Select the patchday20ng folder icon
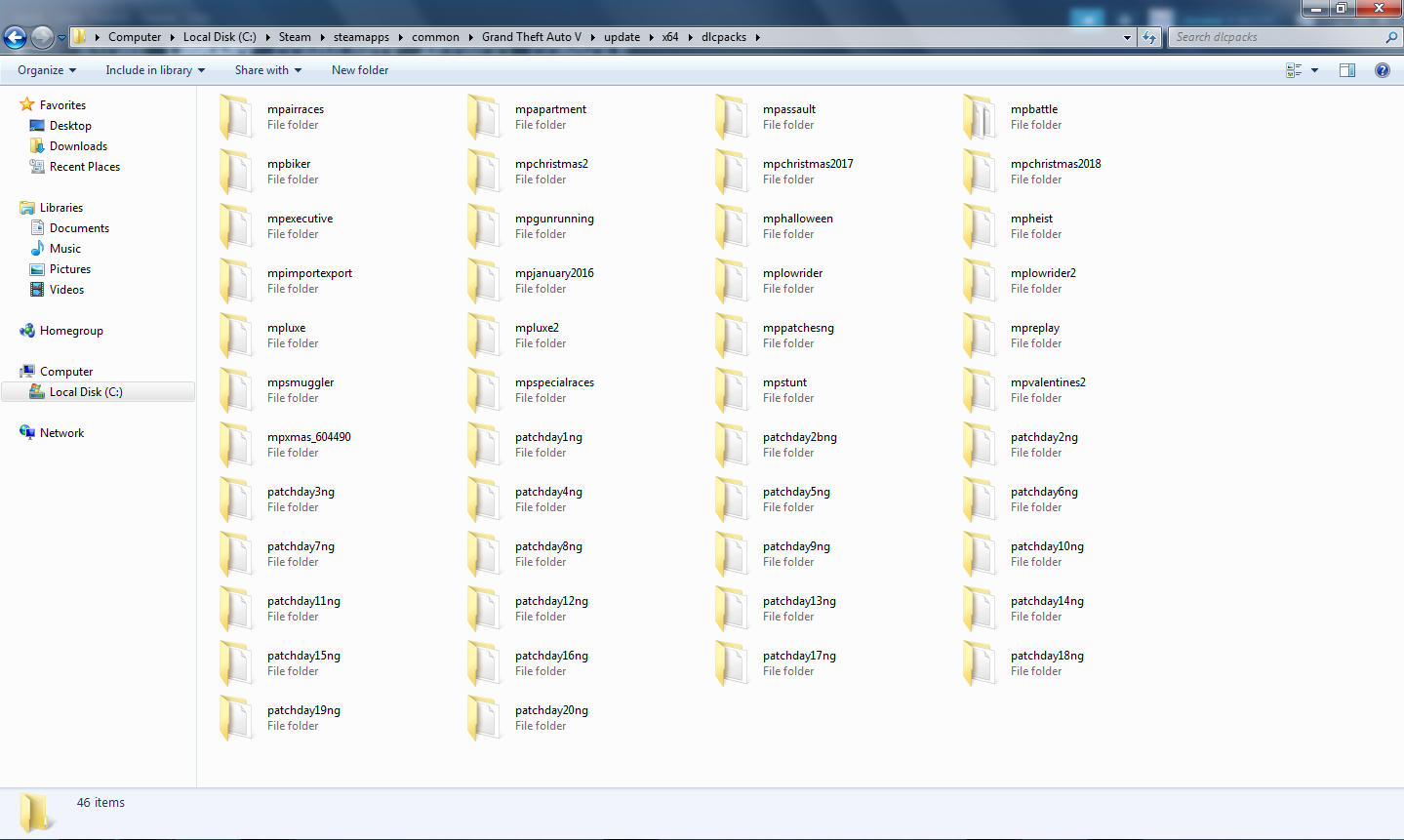Viewport: 1404px width, 840px height. (x=484, y=718)
